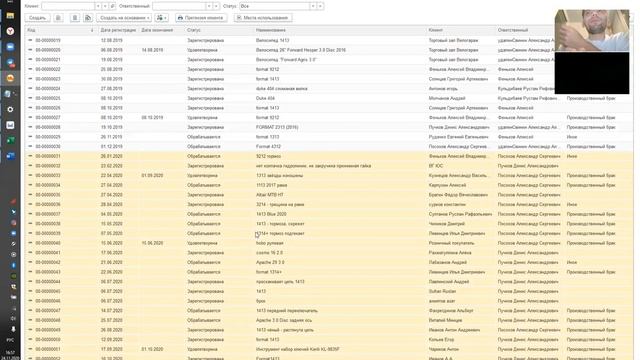Select row проскакивает цепь 1413

(329, 282)
